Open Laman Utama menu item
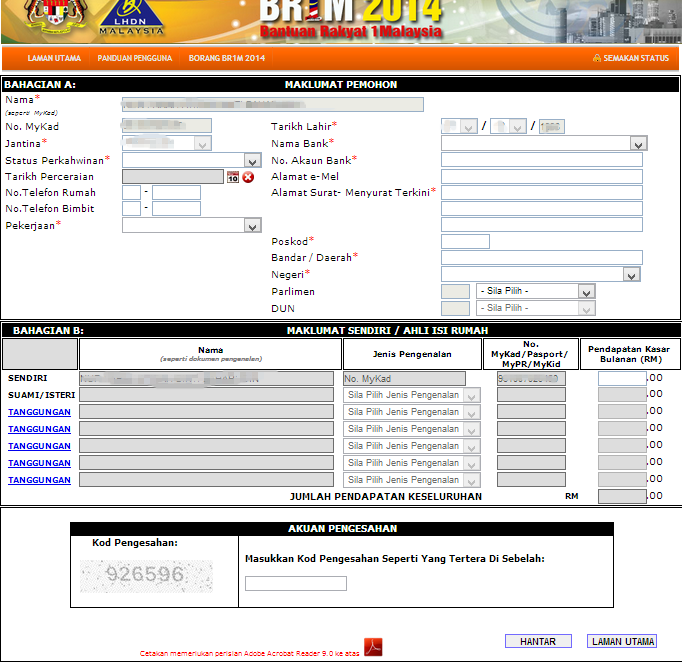Screen dimensions: 682x664 tap(54, 58)
